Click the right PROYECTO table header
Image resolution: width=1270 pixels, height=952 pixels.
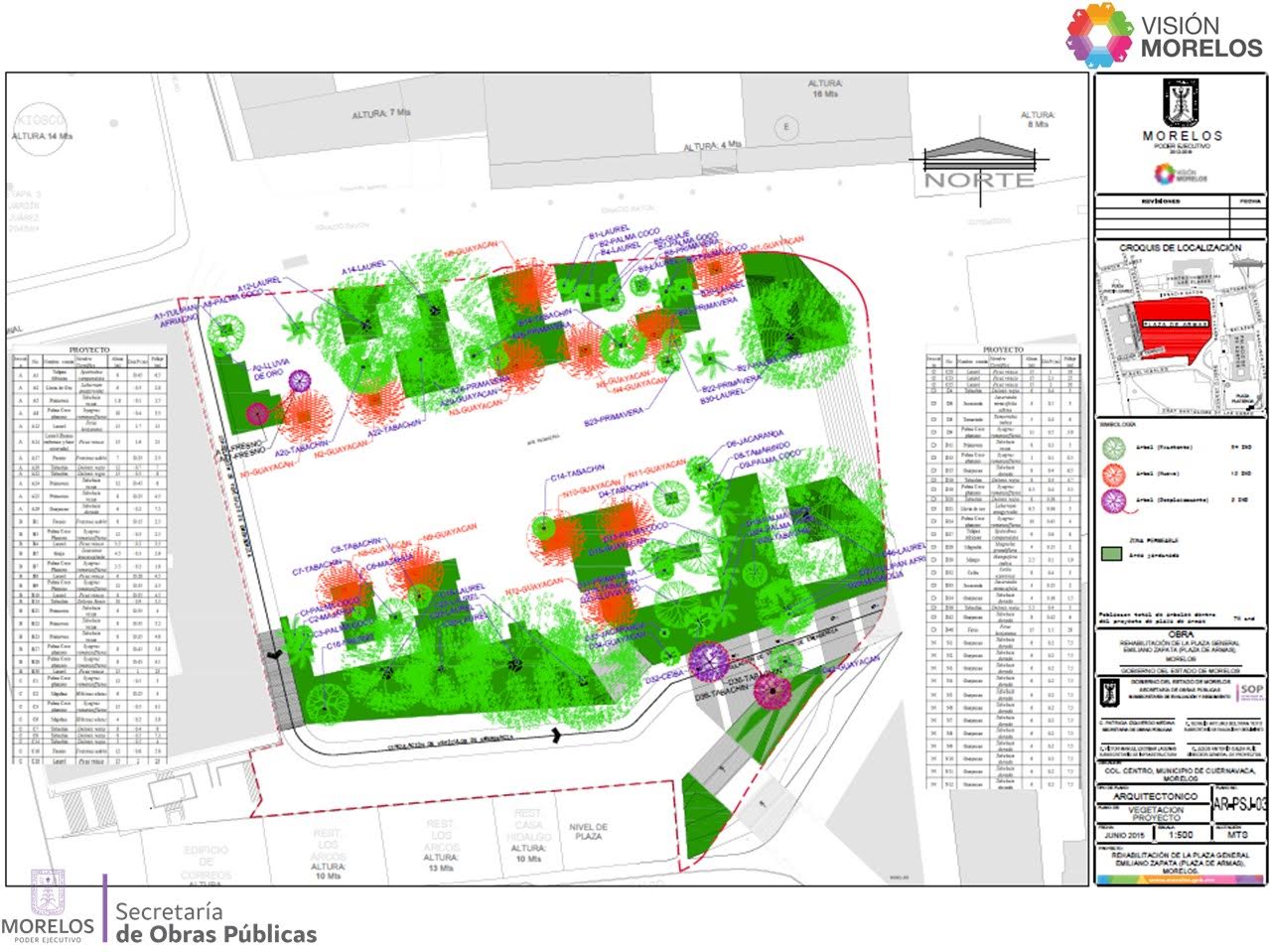click(x=1001, y=350)
